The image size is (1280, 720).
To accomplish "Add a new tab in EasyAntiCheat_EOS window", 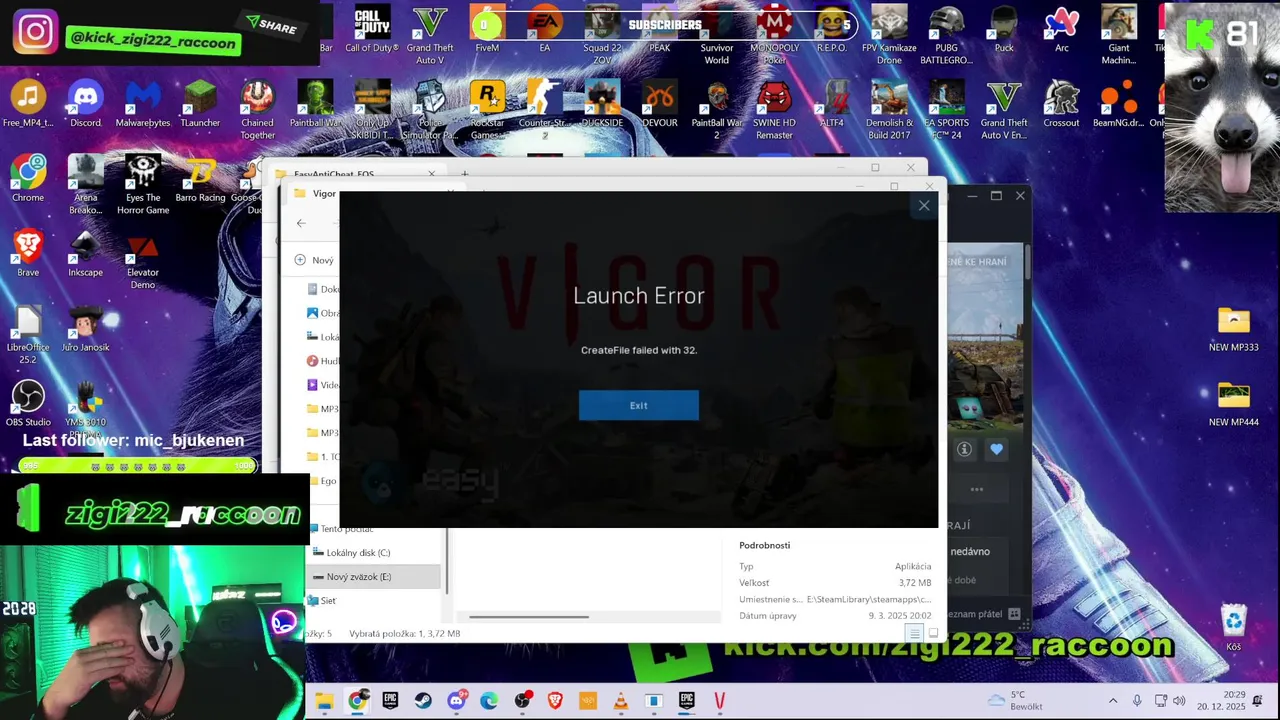I will (x=464, y=174).
